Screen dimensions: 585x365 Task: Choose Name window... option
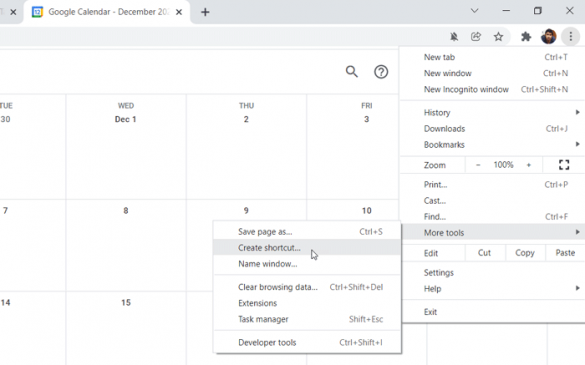tap(307, 263)
